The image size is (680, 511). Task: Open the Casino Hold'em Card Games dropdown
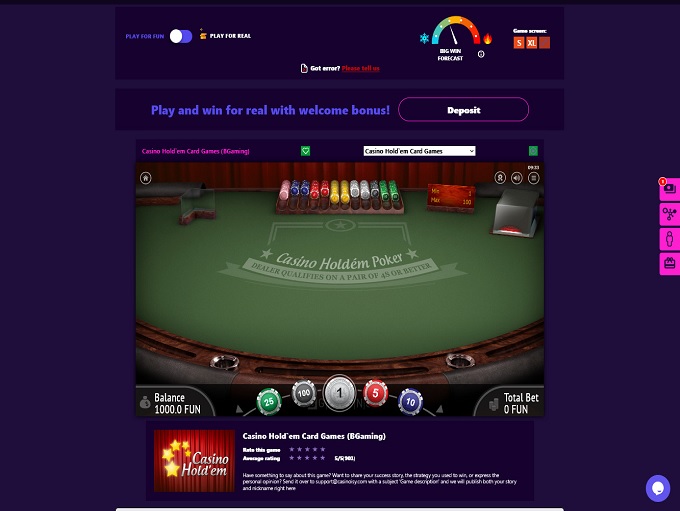click(419, 151)
